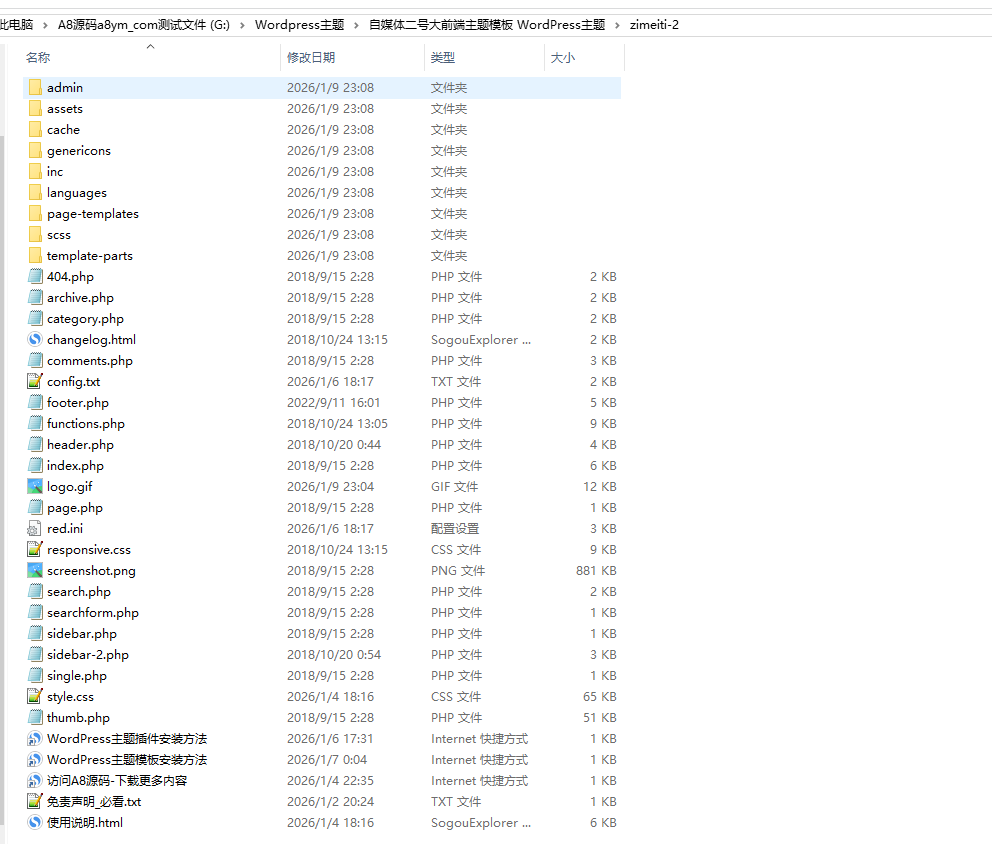Image resolution: width=992 pixels, height=844 pixels.
Task: Click the red.ini settings file icon
Action: click(x=35, y=529)
